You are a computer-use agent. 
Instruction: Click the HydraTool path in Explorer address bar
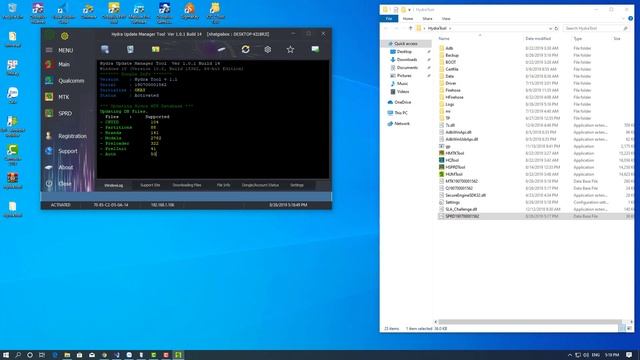(x=437, y=29)
